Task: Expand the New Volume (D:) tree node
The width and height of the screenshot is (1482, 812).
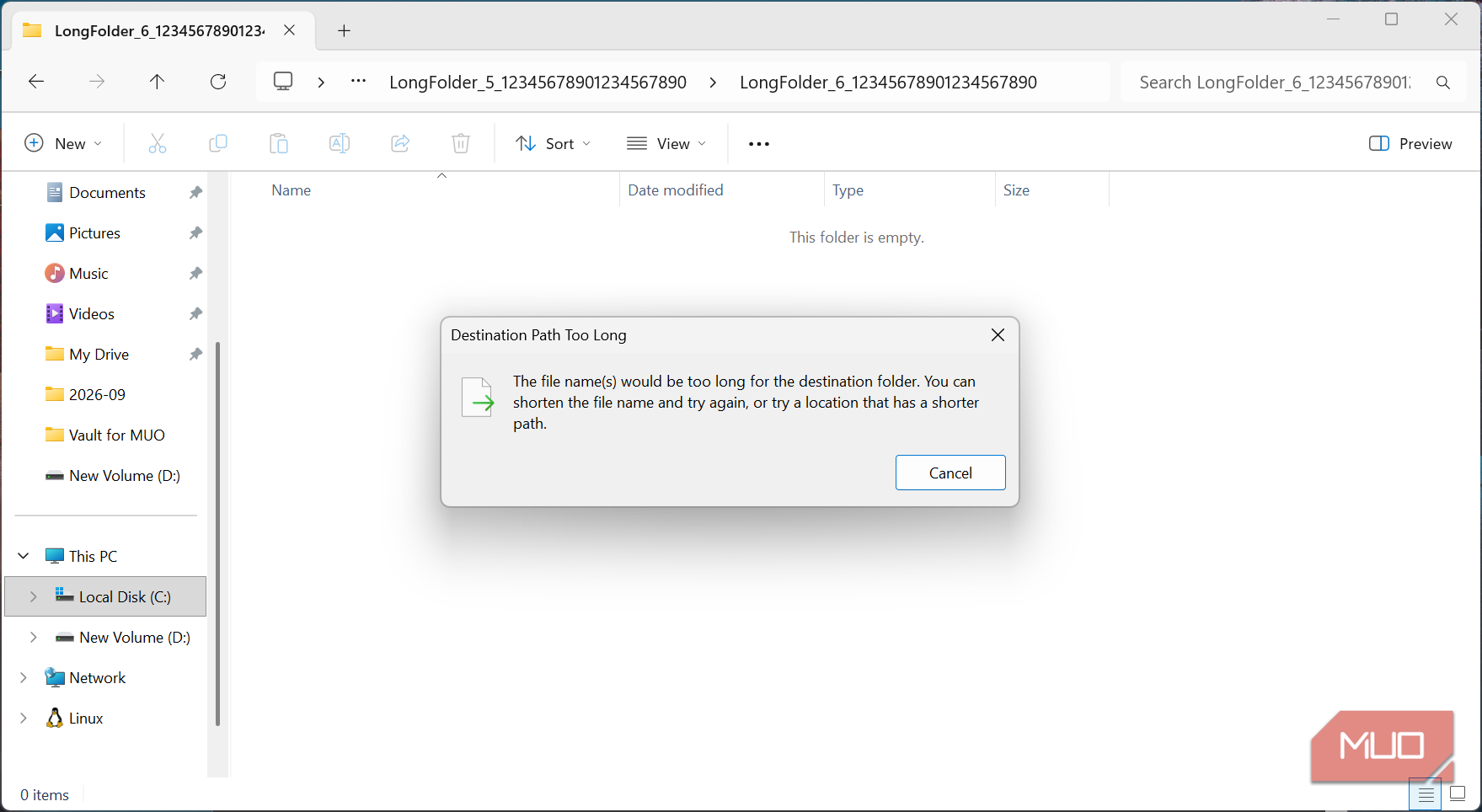Action: 34,637
